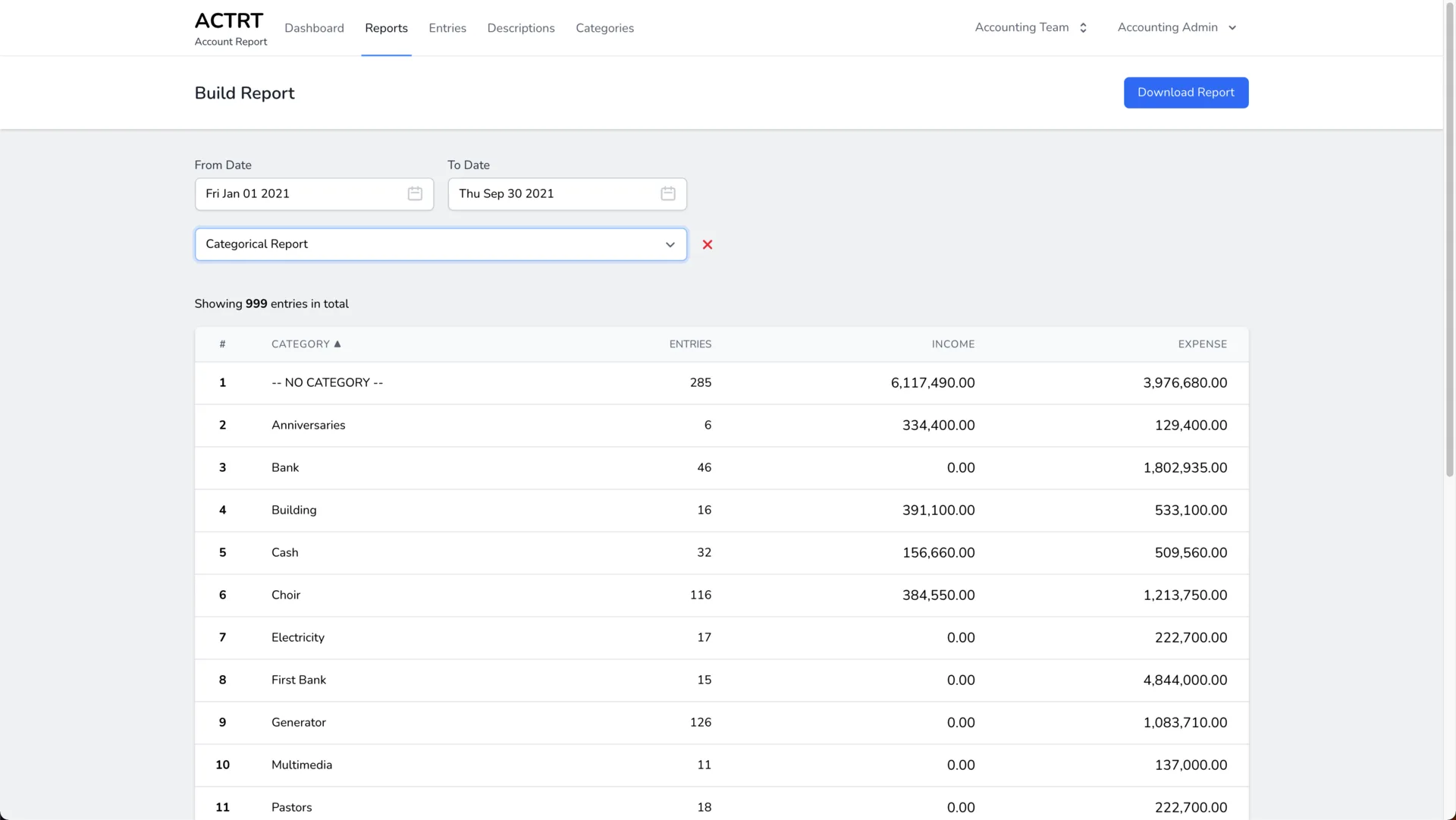1456x820 pixels.
Task: Click Building income 391,100.00
Action: (938, 511)
